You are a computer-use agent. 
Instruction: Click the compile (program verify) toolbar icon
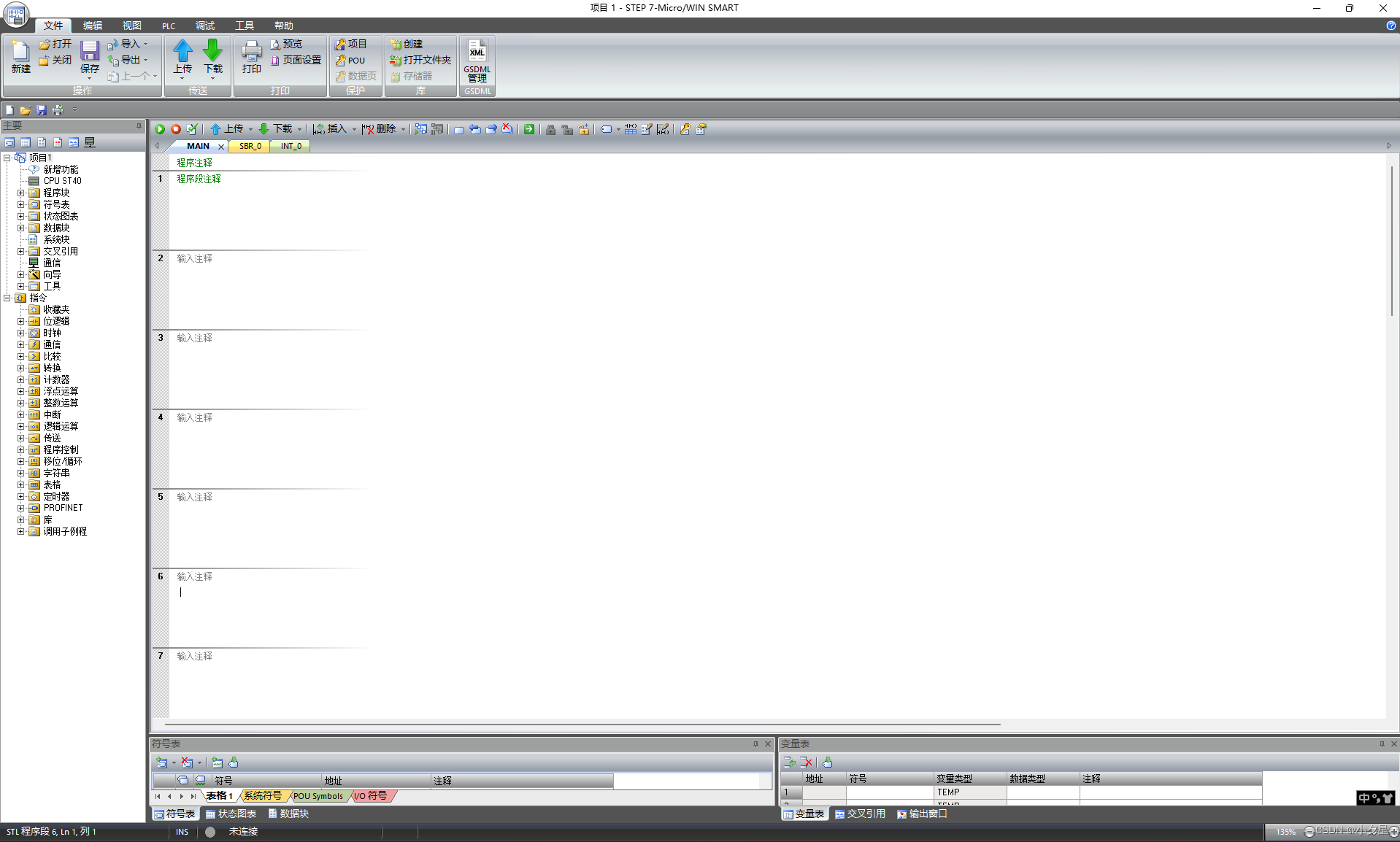192,129
